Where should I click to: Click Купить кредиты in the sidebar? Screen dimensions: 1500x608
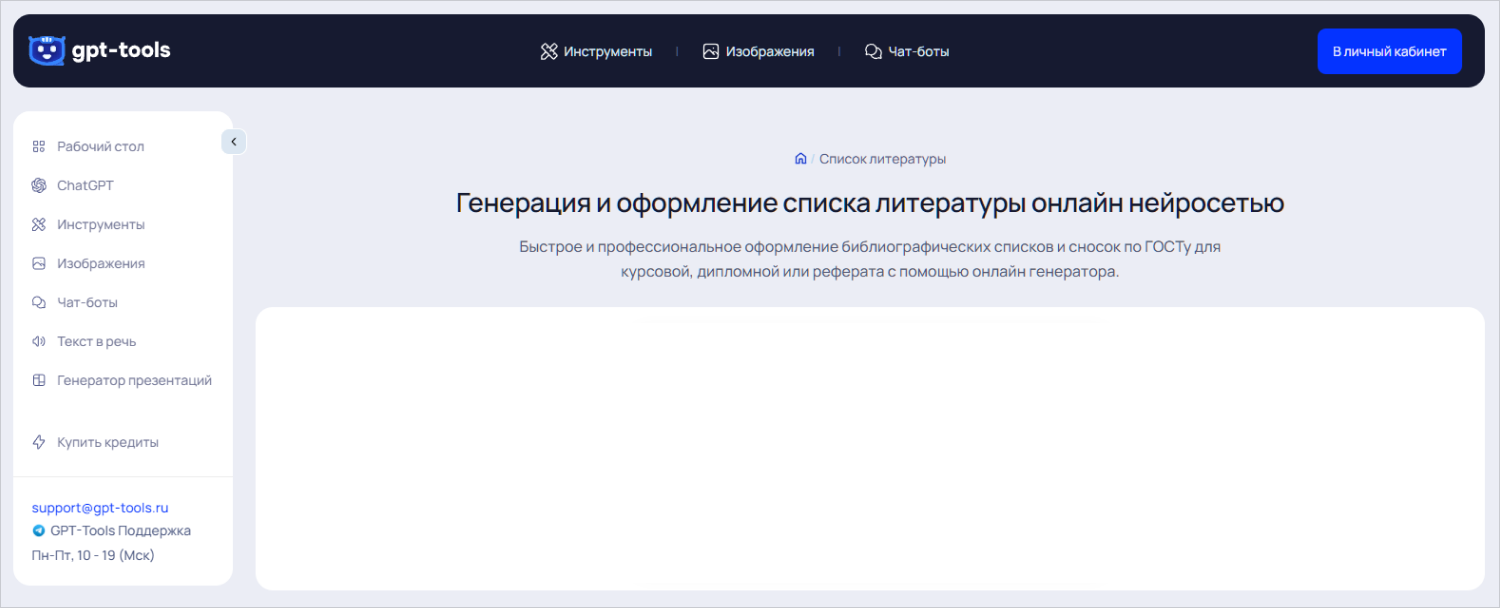click(x=108, y=441)
